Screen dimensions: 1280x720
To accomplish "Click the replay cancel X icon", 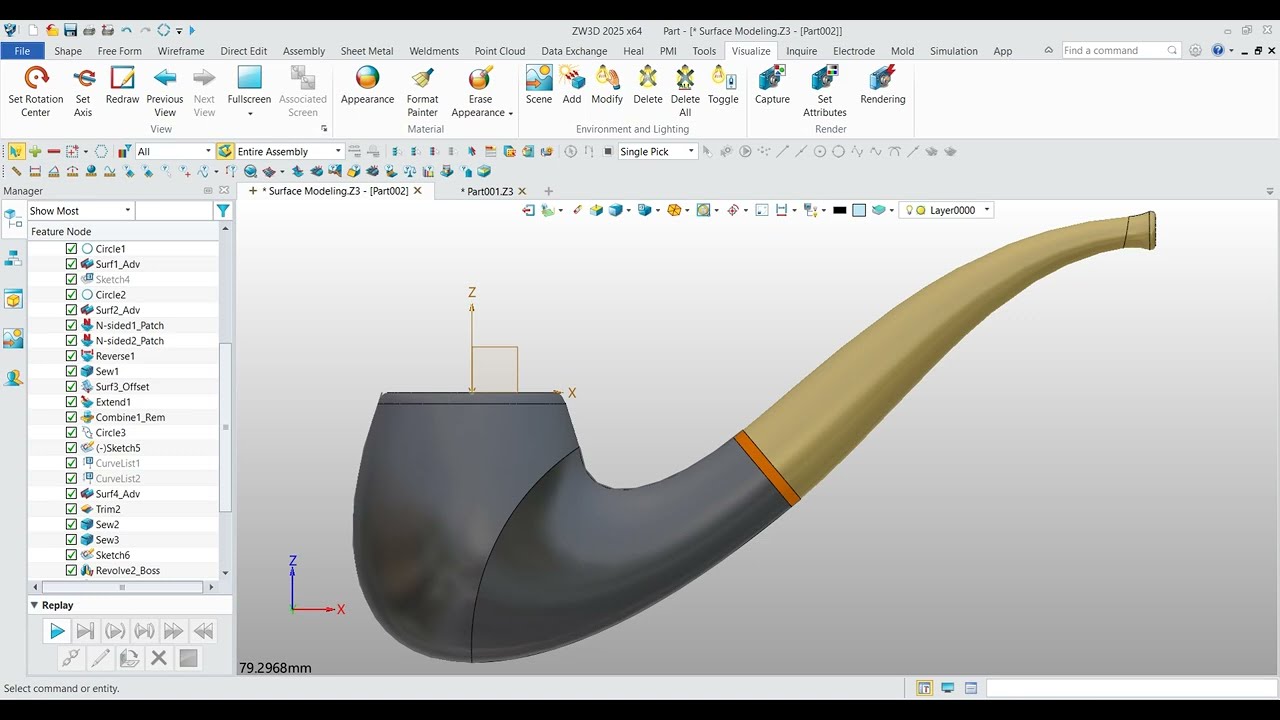I will coord(158,658).
